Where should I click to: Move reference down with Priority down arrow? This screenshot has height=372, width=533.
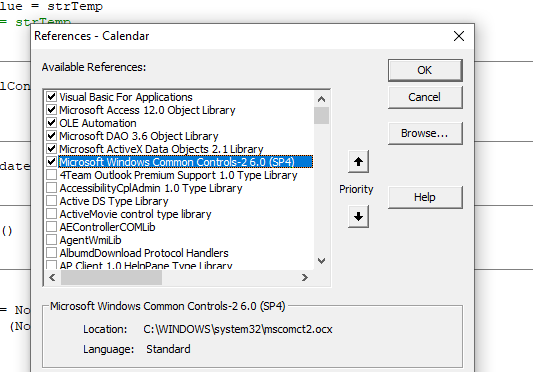[x=358, y=216]
